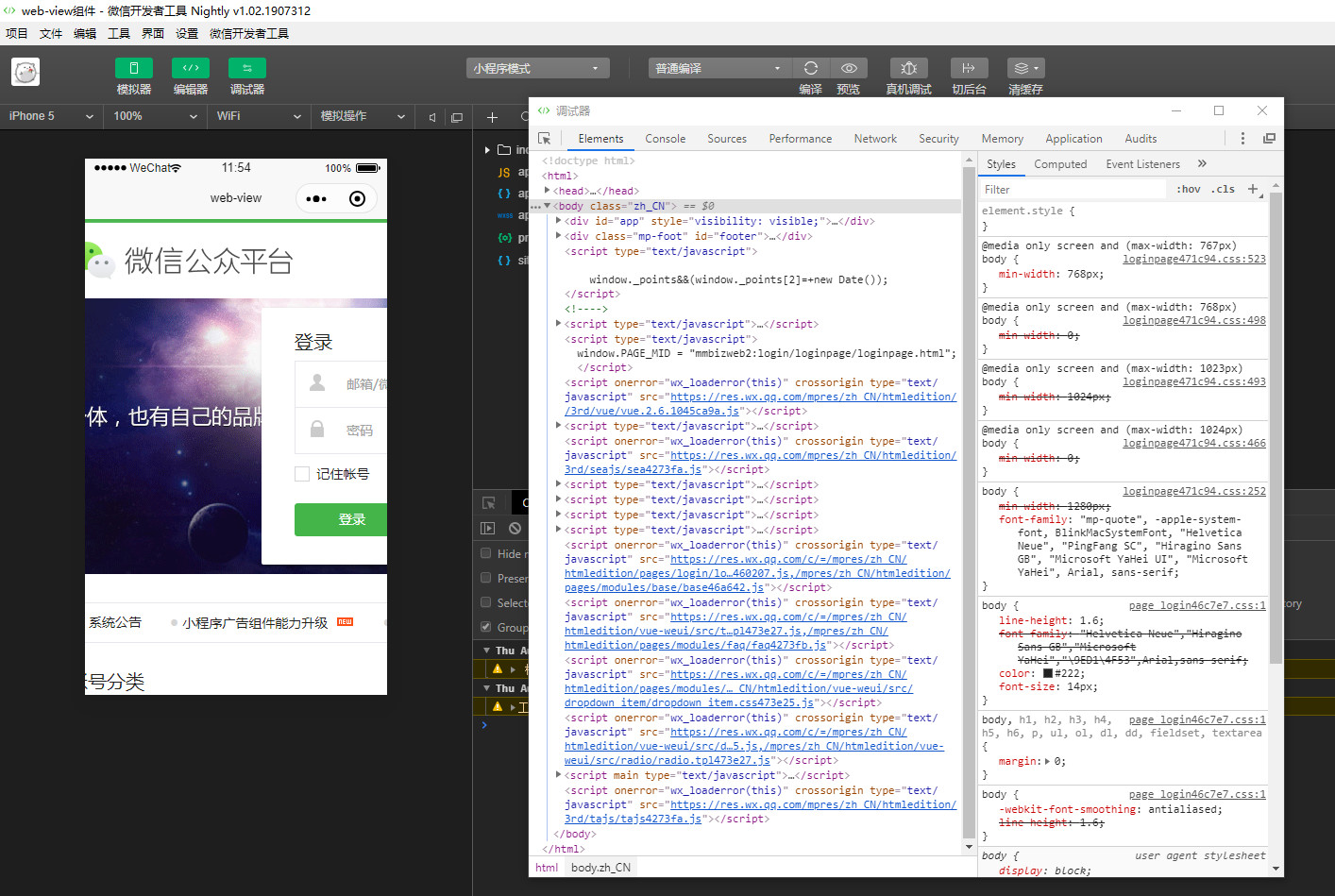The height and width of the screenshot is (896, 1335).
Task: Uncheck the Group similar checkbox
Action: click(x=486, y=627)
